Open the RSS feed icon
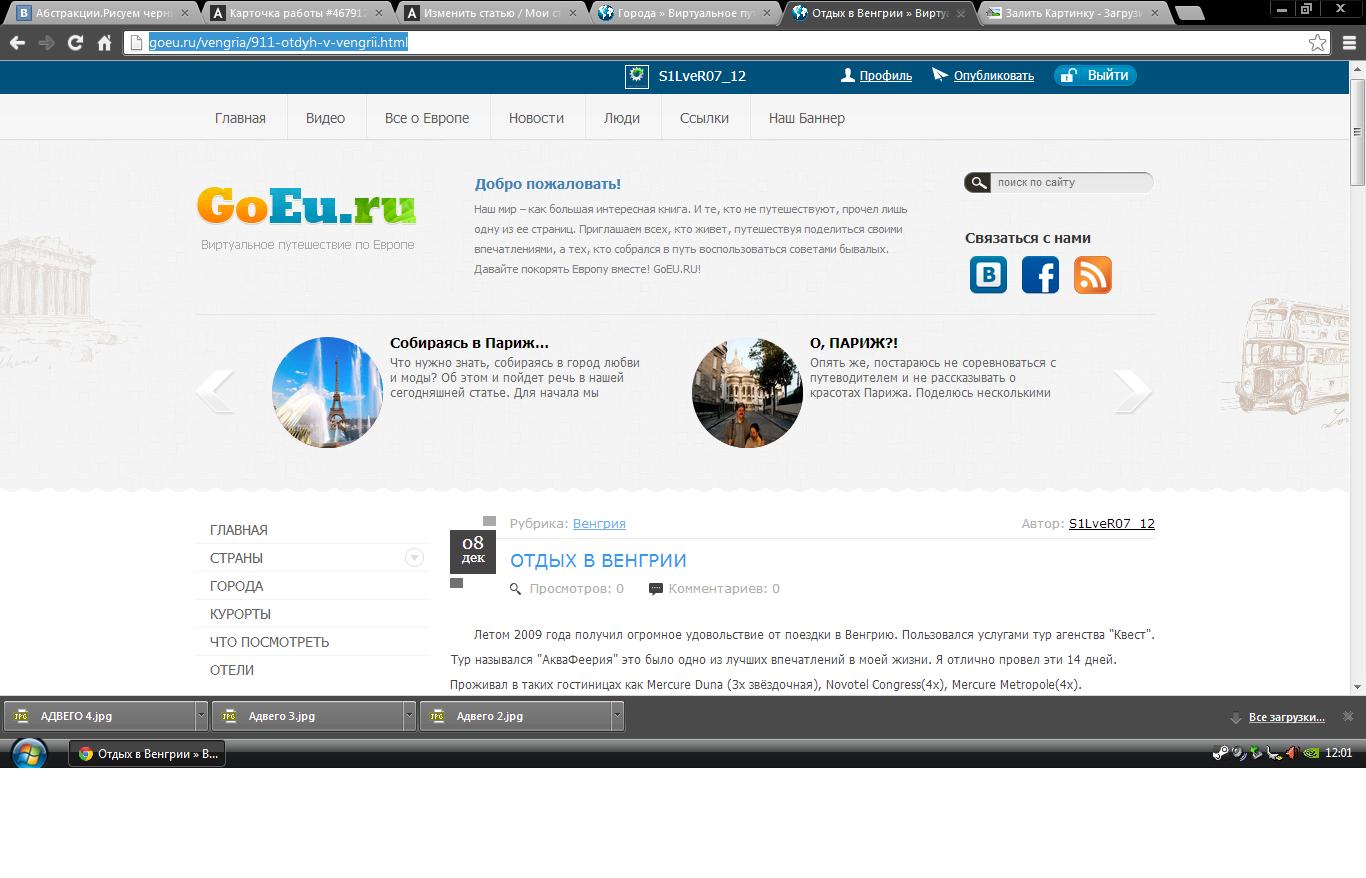The height and width of the screenshot is (878, 1366). (1092, 275)
